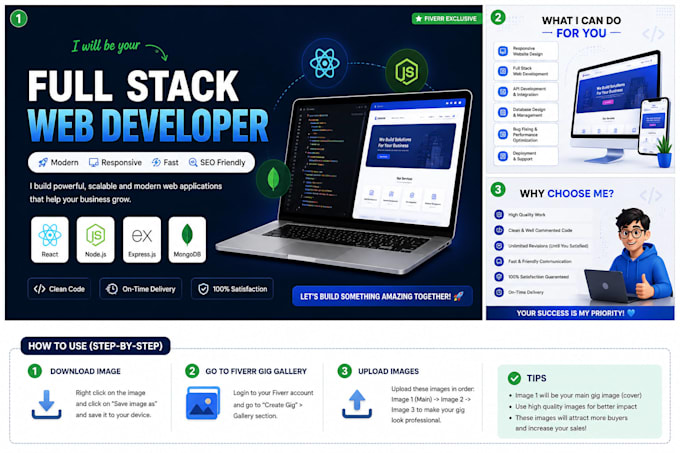680x453 pixels.
Task: Click the icon beside Deployment & Support
Action: tap(503, 156)
